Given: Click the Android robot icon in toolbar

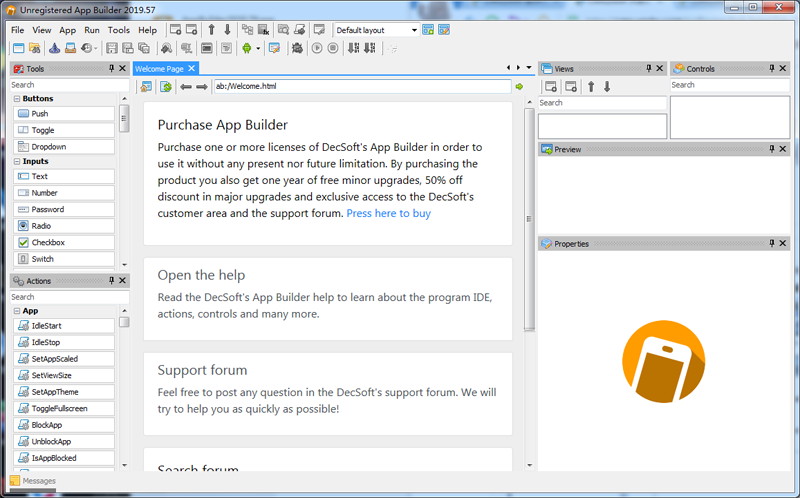Looking at the screenshot, I should 247,48.
